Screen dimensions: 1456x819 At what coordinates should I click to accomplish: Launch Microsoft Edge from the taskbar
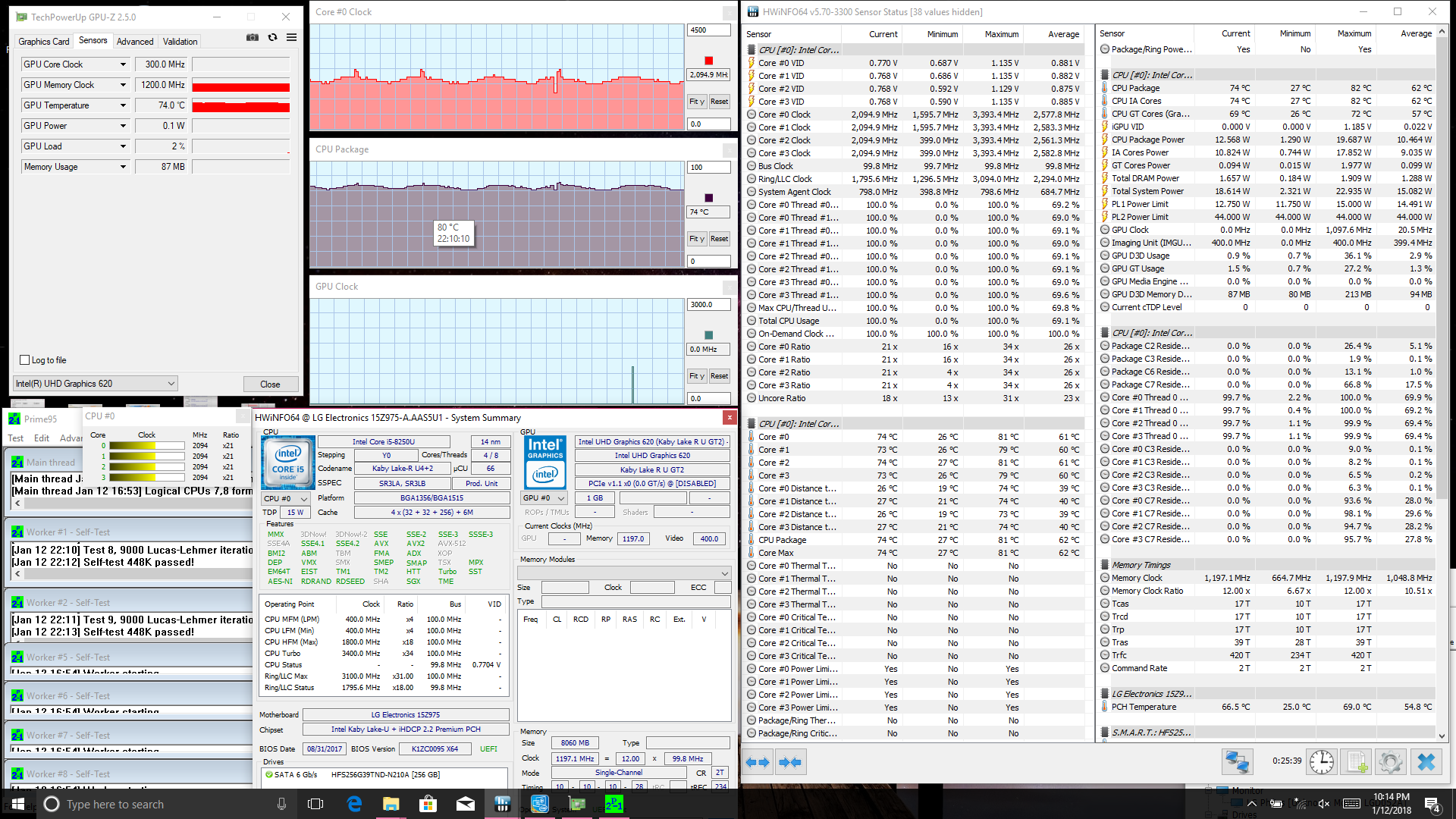[354, 804]
